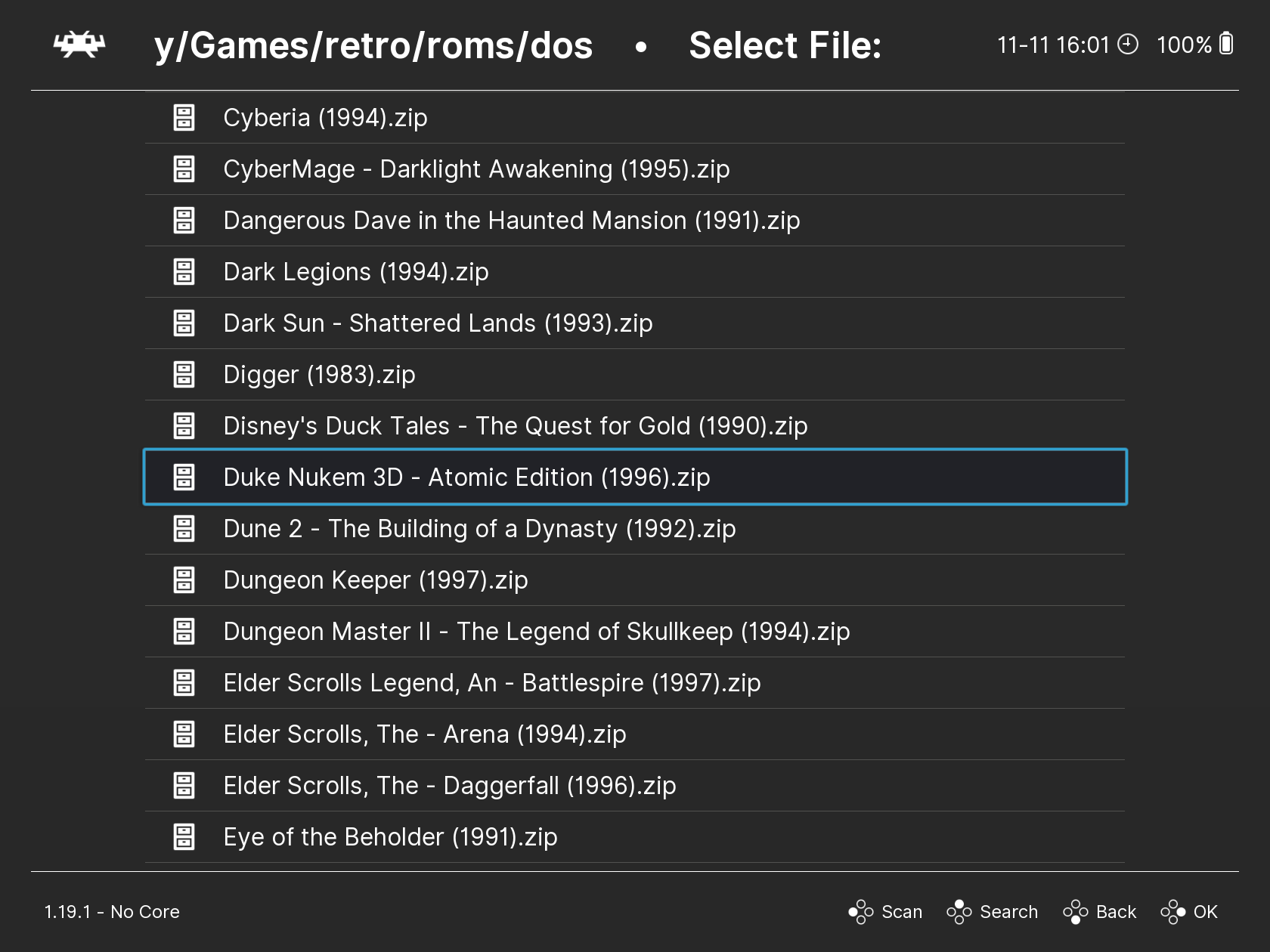The width and height of the screenshot is (1270, 952).
Task: Click the file icon next to Dungeon Master II
Action: pyautogui.click(x=184, y=632)
